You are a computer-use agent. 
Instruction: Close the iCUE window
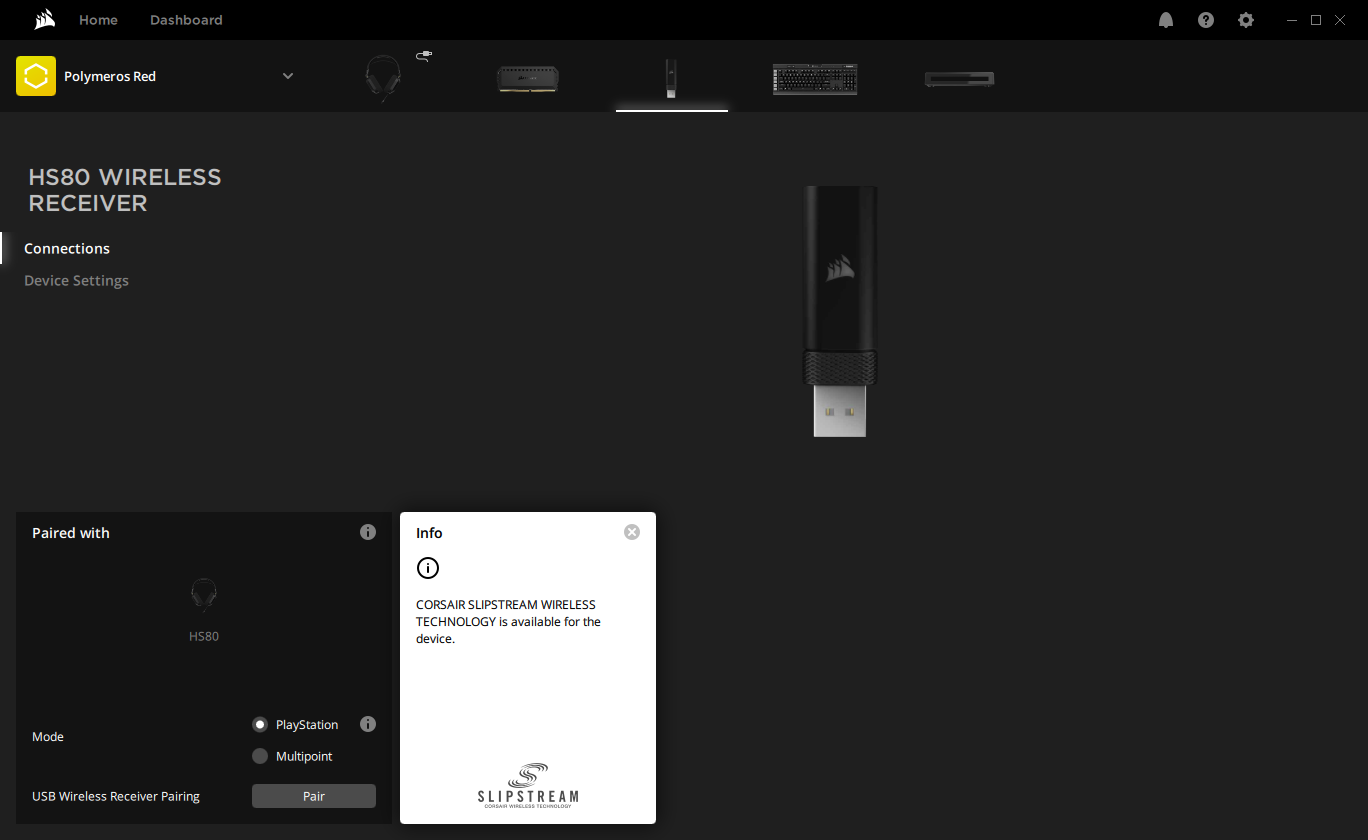point(1341,20)
